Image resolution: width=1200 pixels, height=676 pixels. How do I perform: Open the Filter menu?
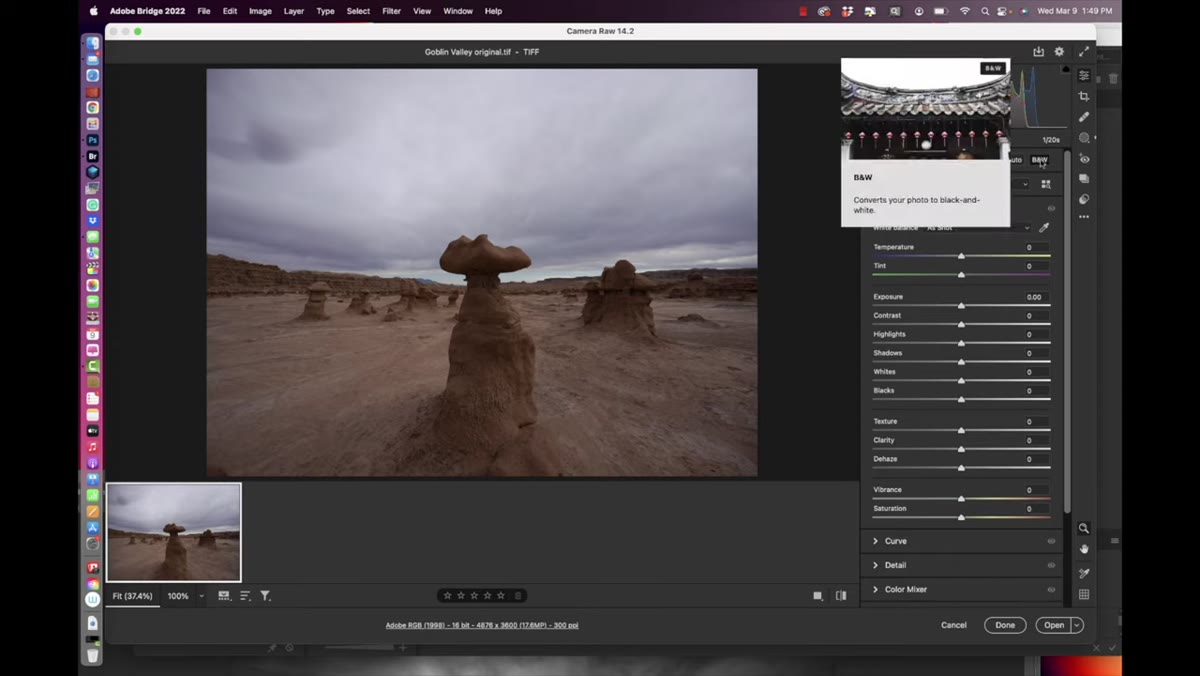point(391,11)
